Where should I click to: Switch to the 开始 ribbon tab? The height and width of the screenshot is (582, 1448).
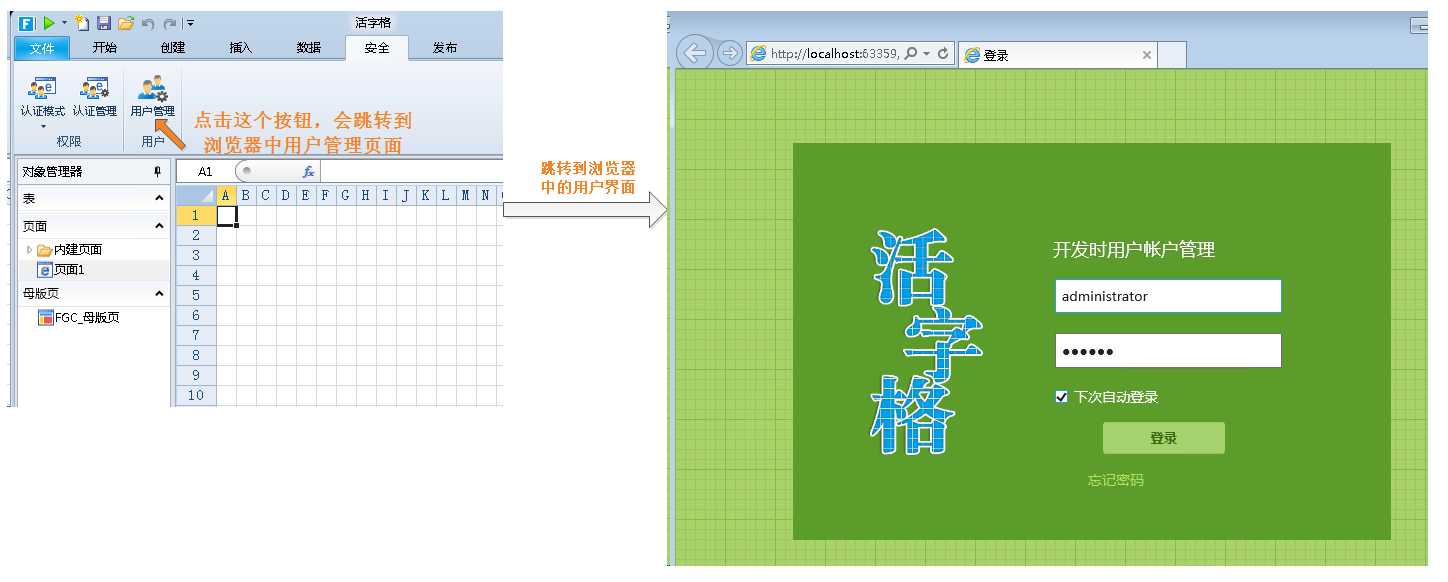(104, 47)
